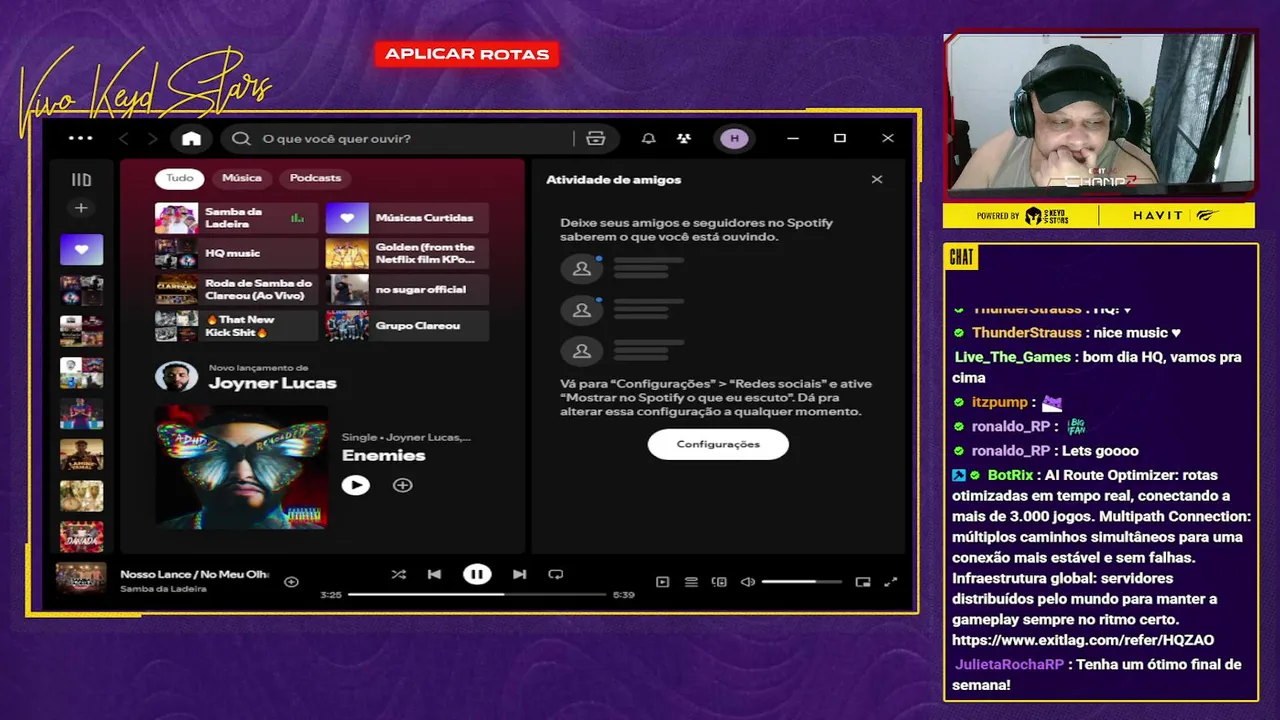Open the three-dots menu in Spotify

pos(80,138)
